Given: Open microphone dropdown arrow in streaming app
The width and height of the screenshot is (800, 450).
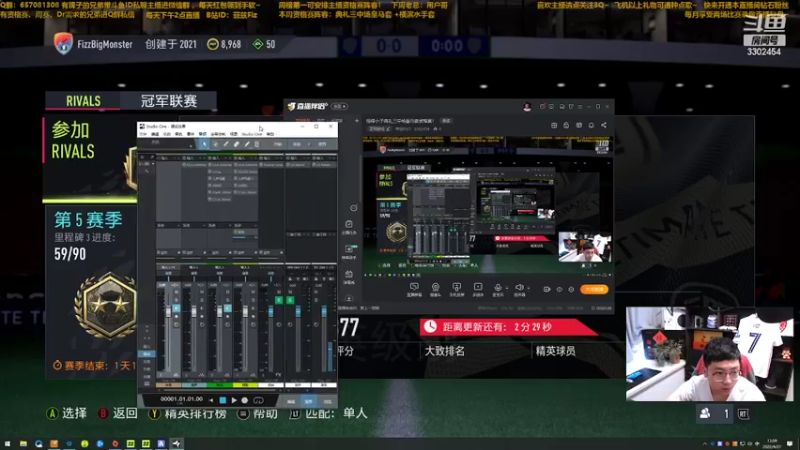Looking at the screenshot, I should [x=507, y=288].
